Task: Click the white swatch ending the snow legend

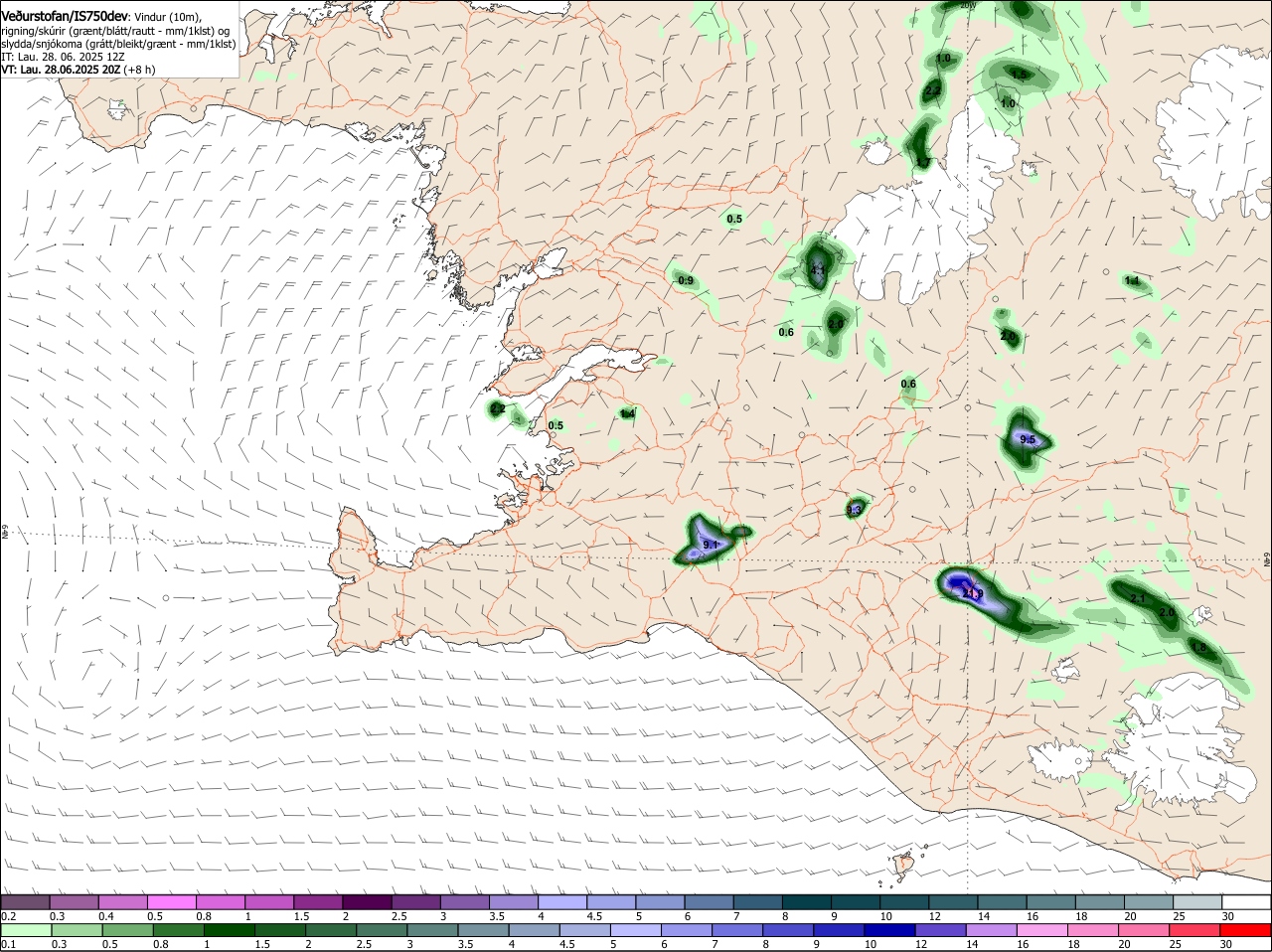Action: (x=1245, y=902)
